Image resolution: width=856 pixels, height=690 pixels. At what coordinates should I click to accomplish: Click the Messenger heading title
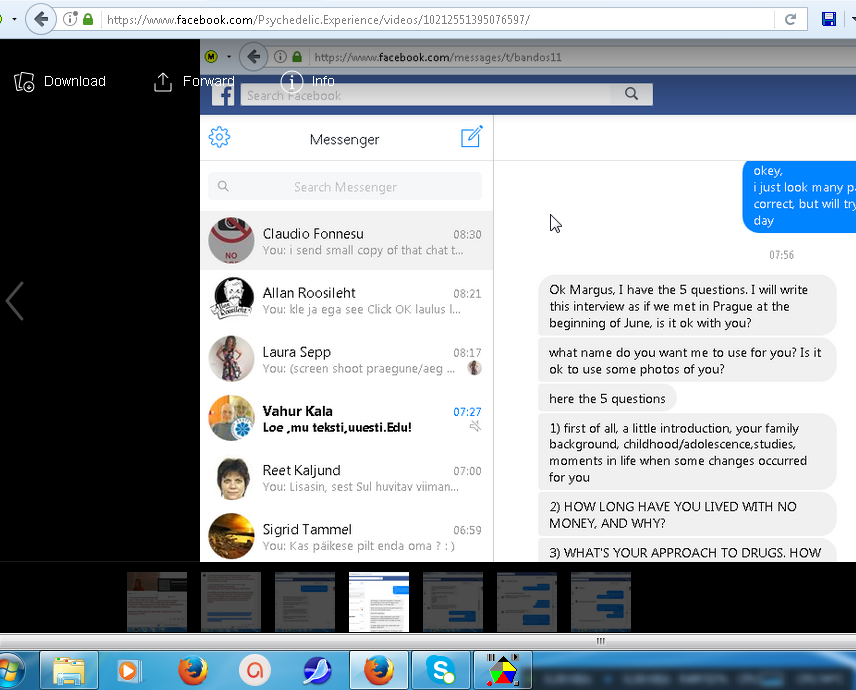[x=344, y=140]
